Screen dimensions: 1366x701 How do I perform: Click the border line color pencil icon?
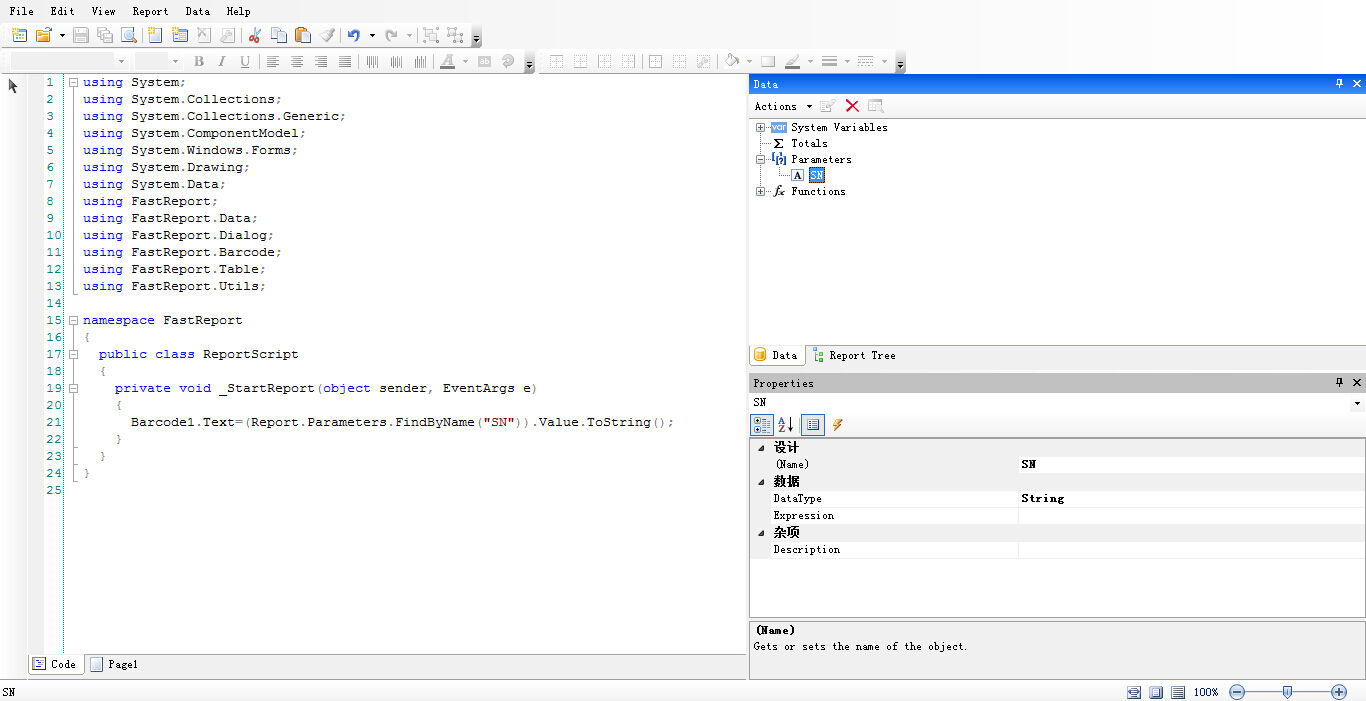pos(792,62)
